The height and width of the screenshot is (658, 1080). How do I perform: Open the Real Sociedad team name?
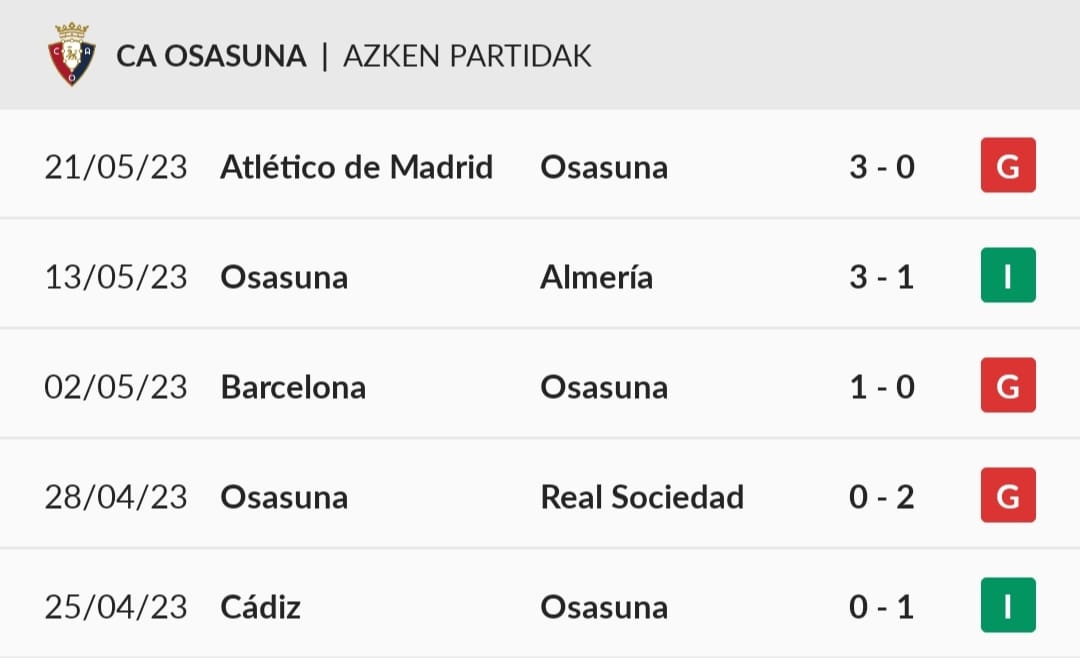click(x=642, y=497)
